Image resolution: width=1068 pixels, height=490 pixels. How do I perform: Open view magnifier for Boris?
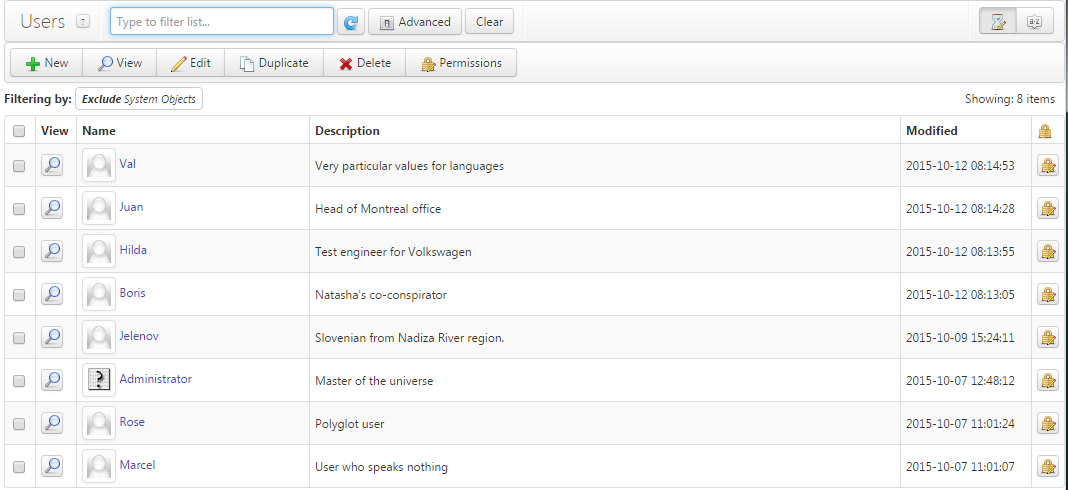(52, 294)
